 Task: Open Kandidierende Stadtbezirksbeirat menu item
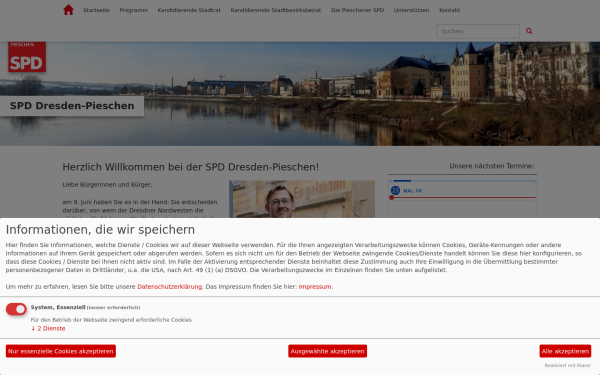pyautogui.click(x=276, y=10)
